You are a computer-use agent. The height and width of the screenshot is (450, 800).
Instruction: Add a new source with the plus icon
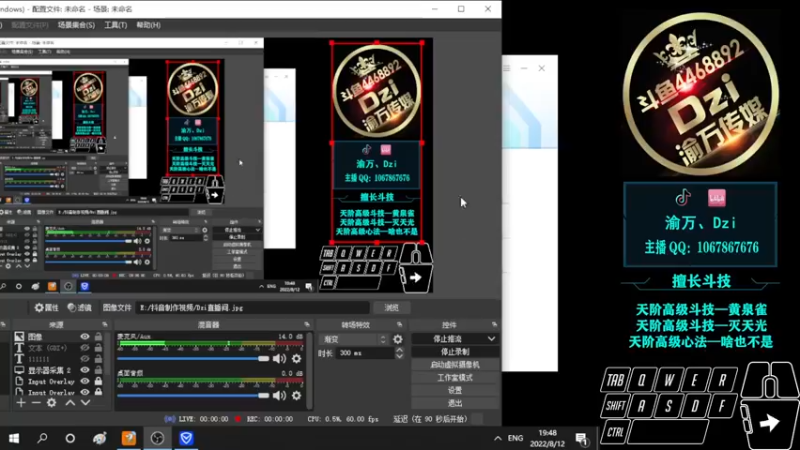[20, 403]
